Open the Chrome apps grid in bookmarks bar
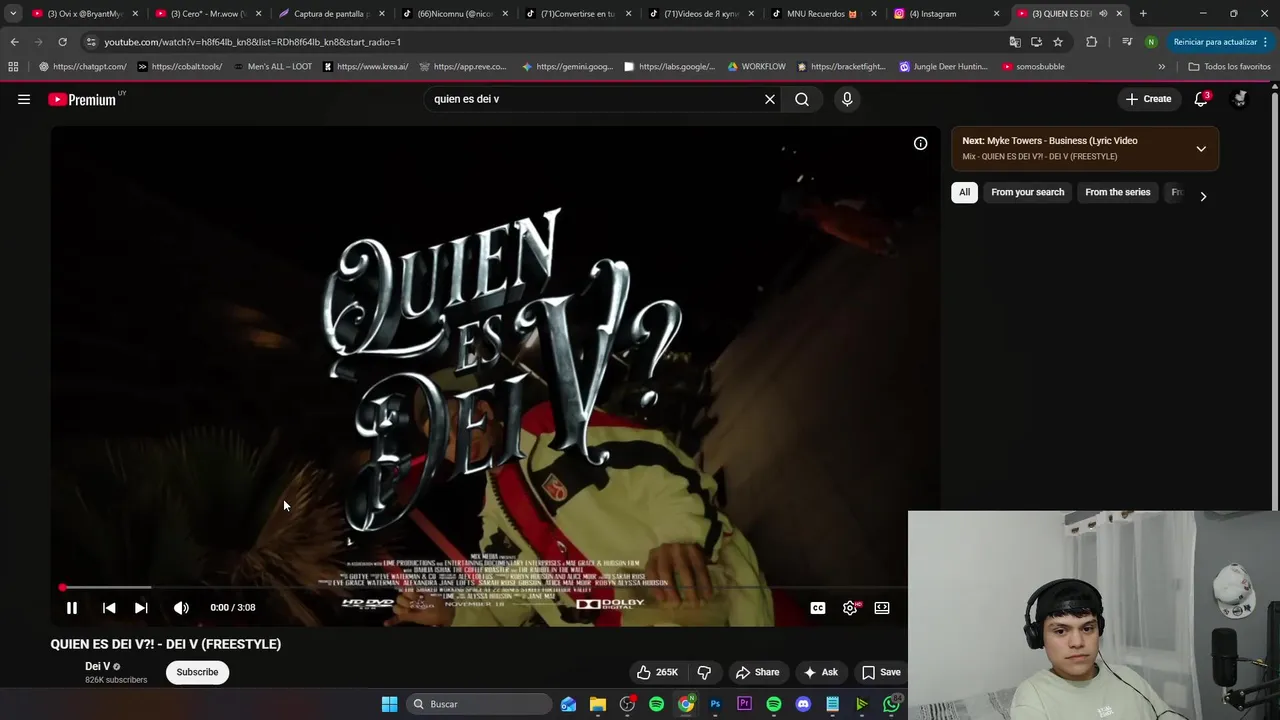The image size is (1280, 720). (x=13, y=67)
